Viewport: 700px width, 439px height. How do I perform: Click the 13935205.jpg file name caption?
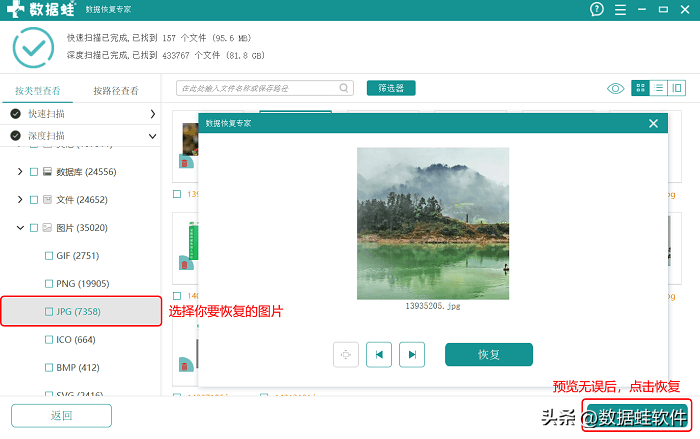[x=433, y=306]
